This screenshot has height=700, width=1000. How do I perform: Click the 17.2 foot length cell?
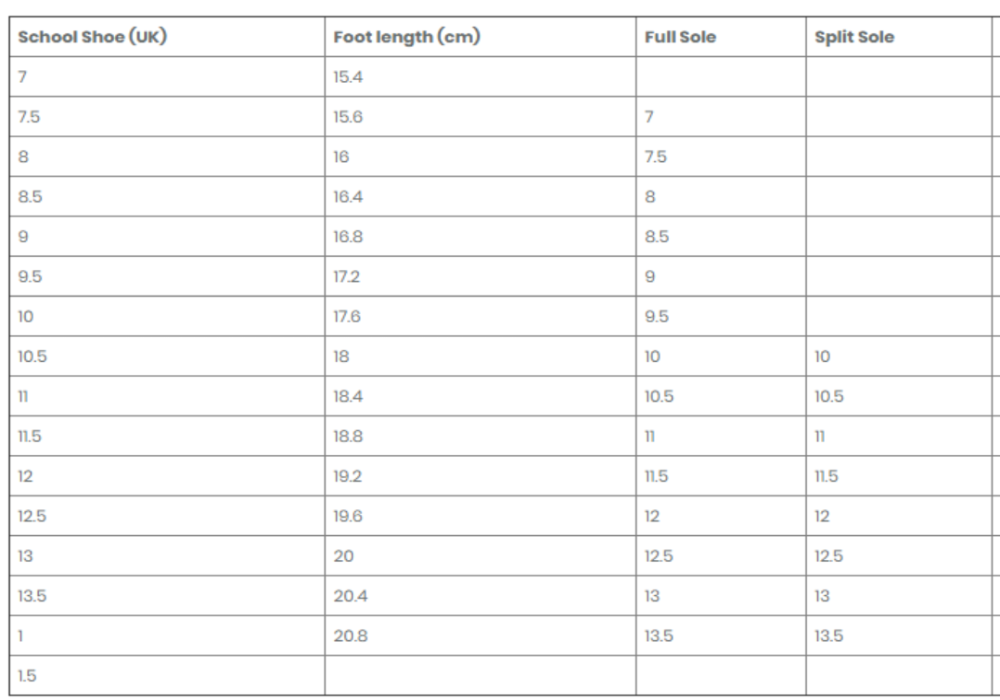[346, 277]
